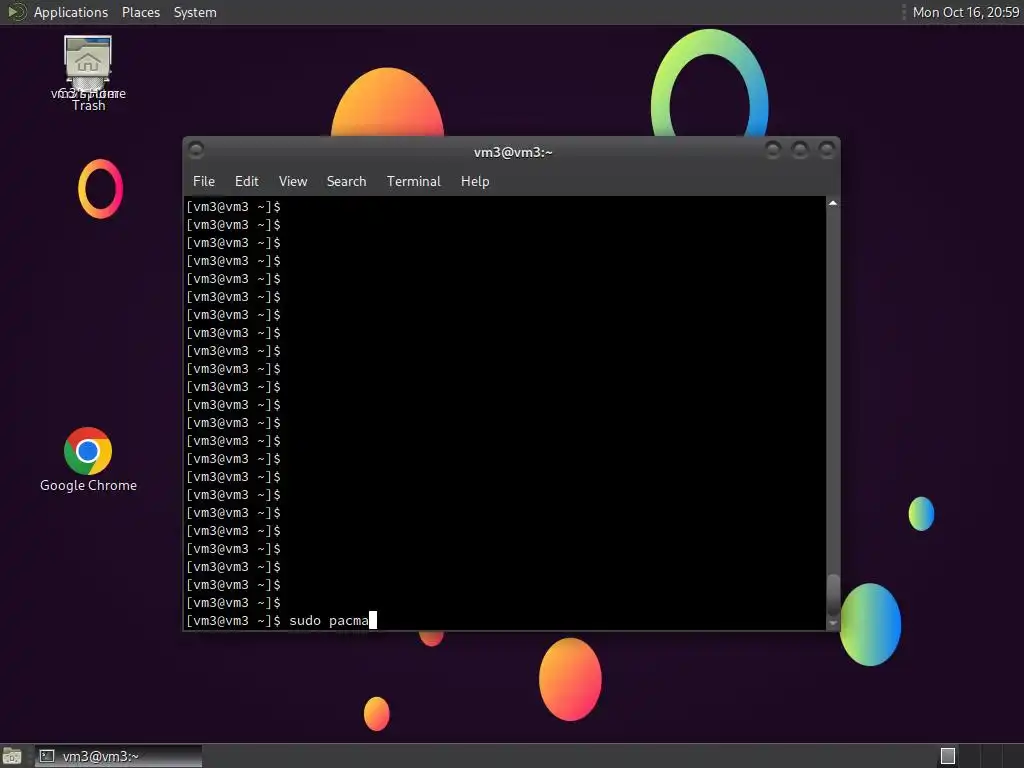Click the 'sudo pacma' command text
This screenshot has height=768, width=1024.
328,620
